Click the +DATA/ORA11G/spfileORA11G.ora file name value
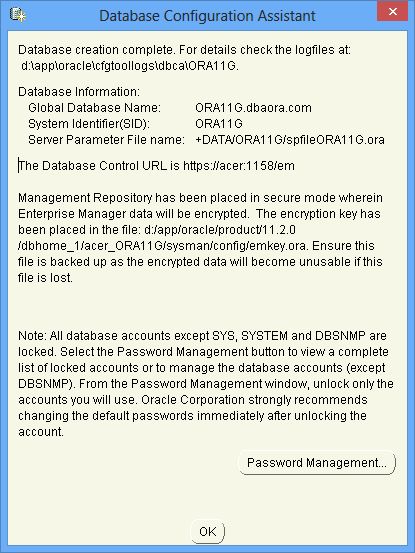The height and width of the screenshot is (553, 415). [289, 140]
